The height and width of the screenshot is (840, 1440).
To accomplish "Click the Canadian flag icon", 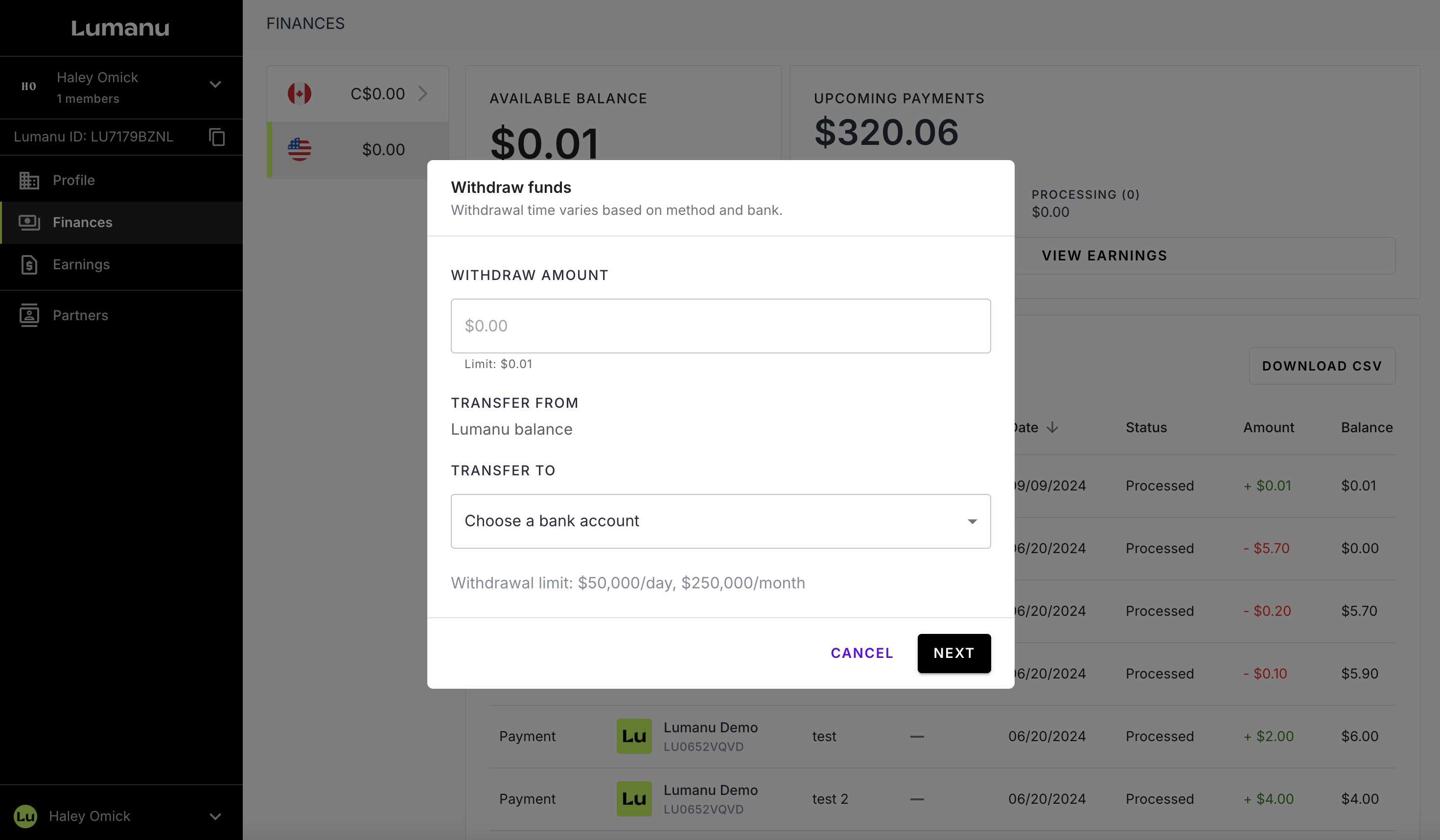I will click(300, 93).
